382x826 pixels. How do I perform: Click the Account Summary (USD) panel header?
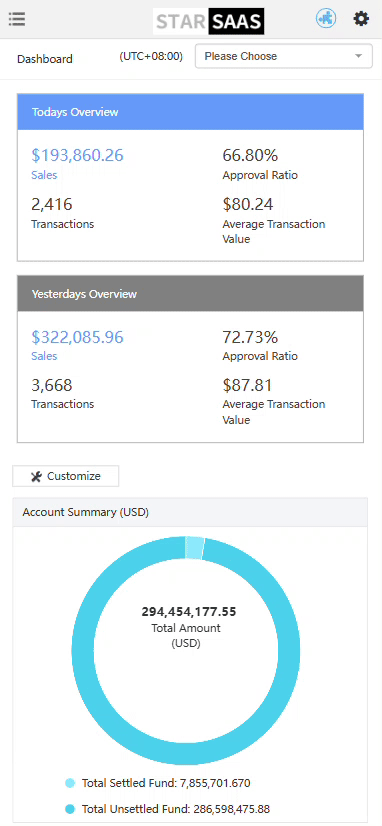190,512
